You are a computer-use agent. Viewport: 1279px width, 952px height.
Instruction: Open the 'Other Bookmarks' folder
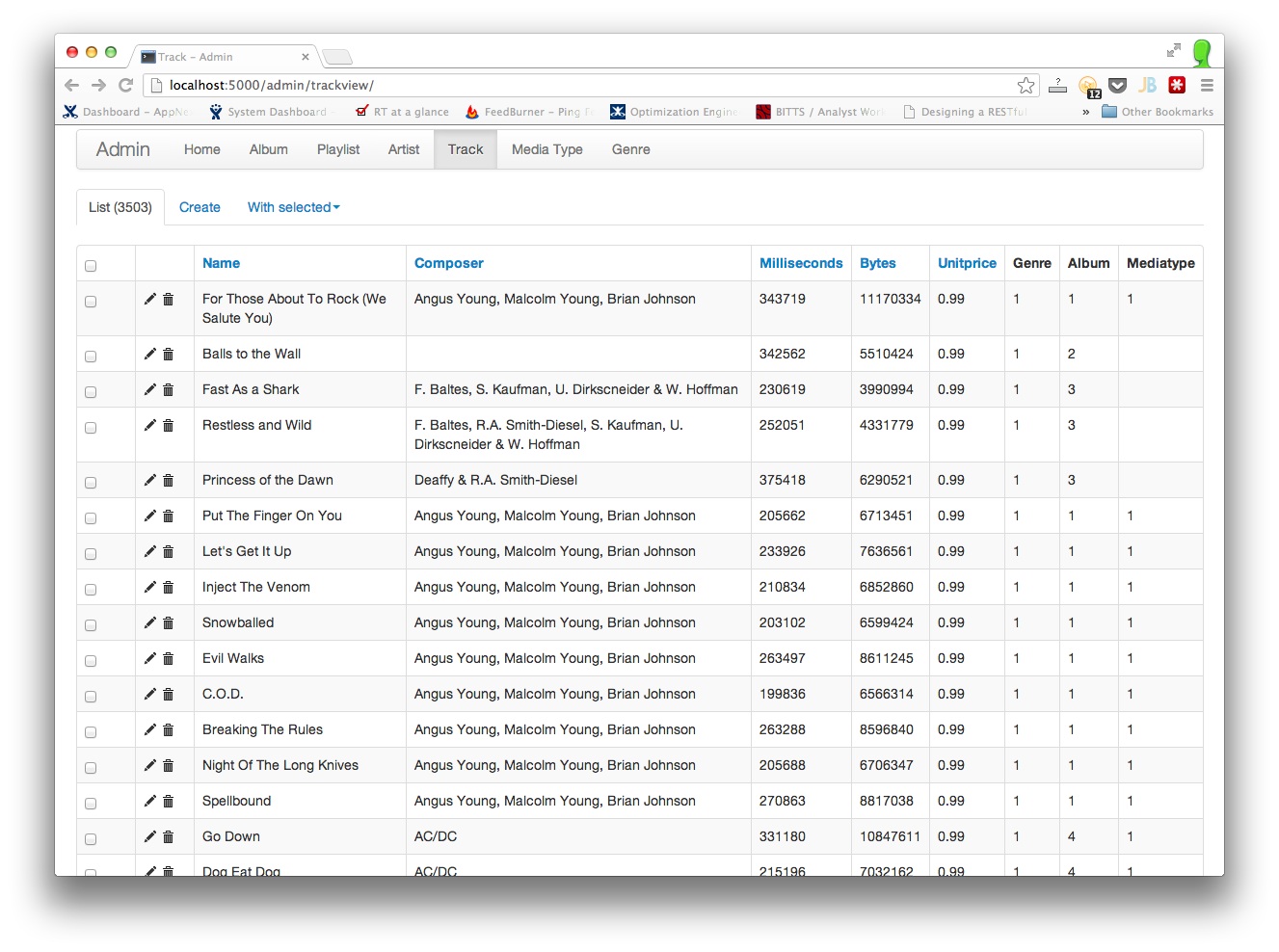pyautogui.click(x=1158, y=112)
